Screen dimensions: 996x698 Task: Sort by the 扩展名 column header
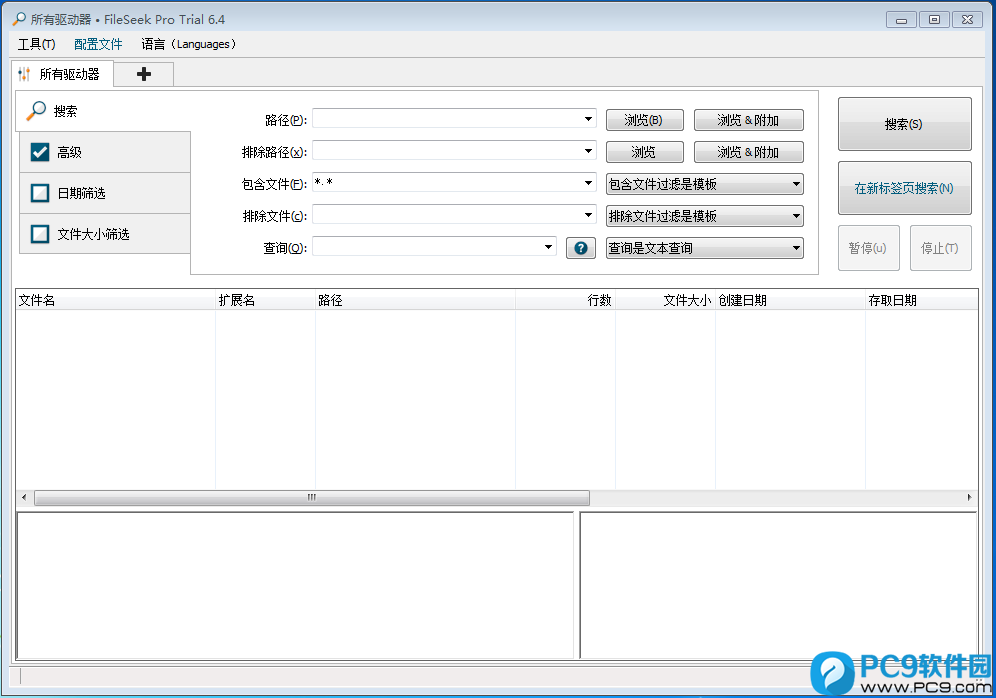266,300
